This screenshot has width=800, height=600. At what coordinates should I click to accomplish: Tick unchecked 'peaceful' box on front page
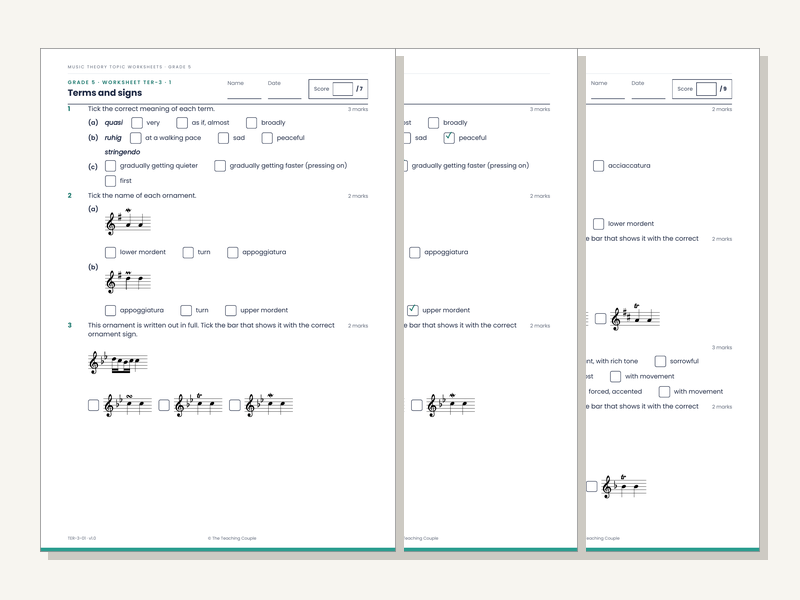[x=267, y=138]
